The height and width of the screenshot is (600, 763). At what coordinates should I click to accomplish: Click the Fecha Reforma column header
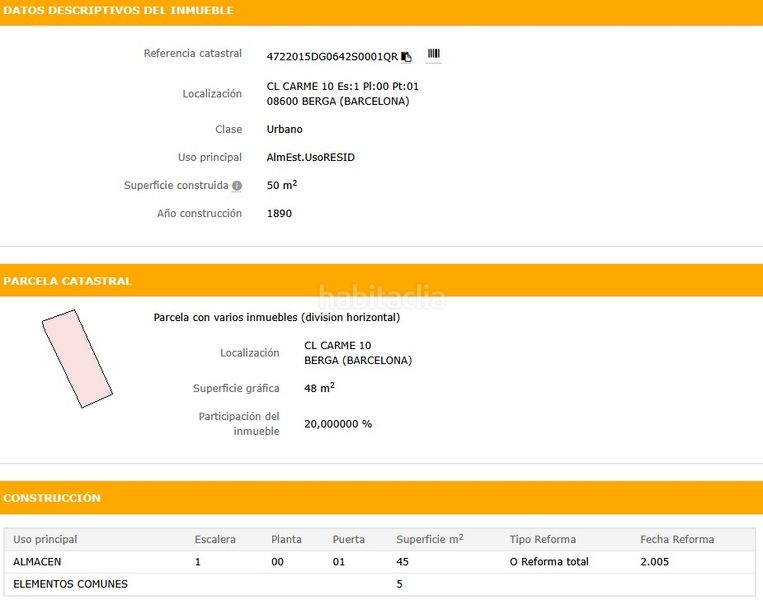[x=677, y=539]
